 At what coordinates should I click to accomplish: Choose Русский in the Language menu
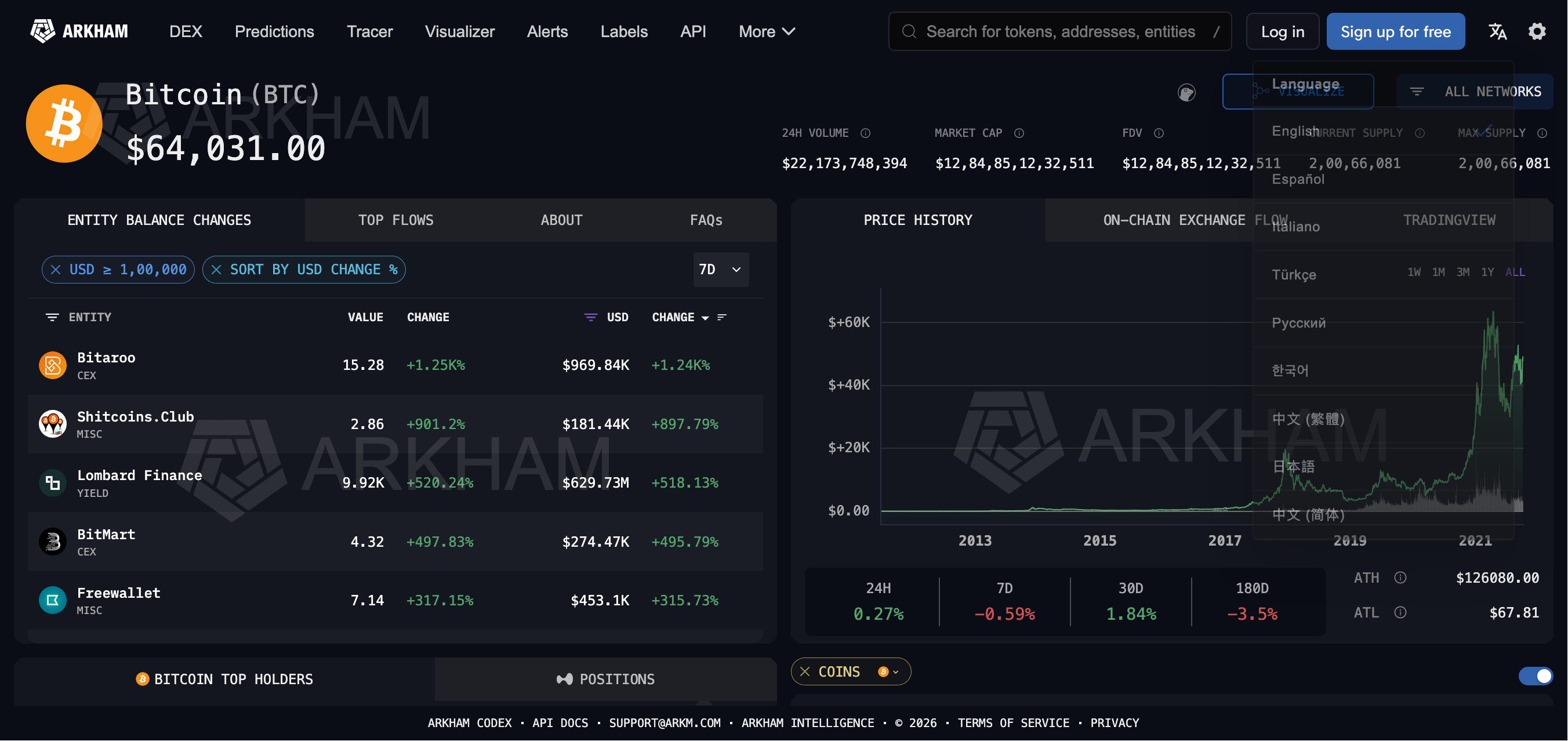click(1383, 323)
